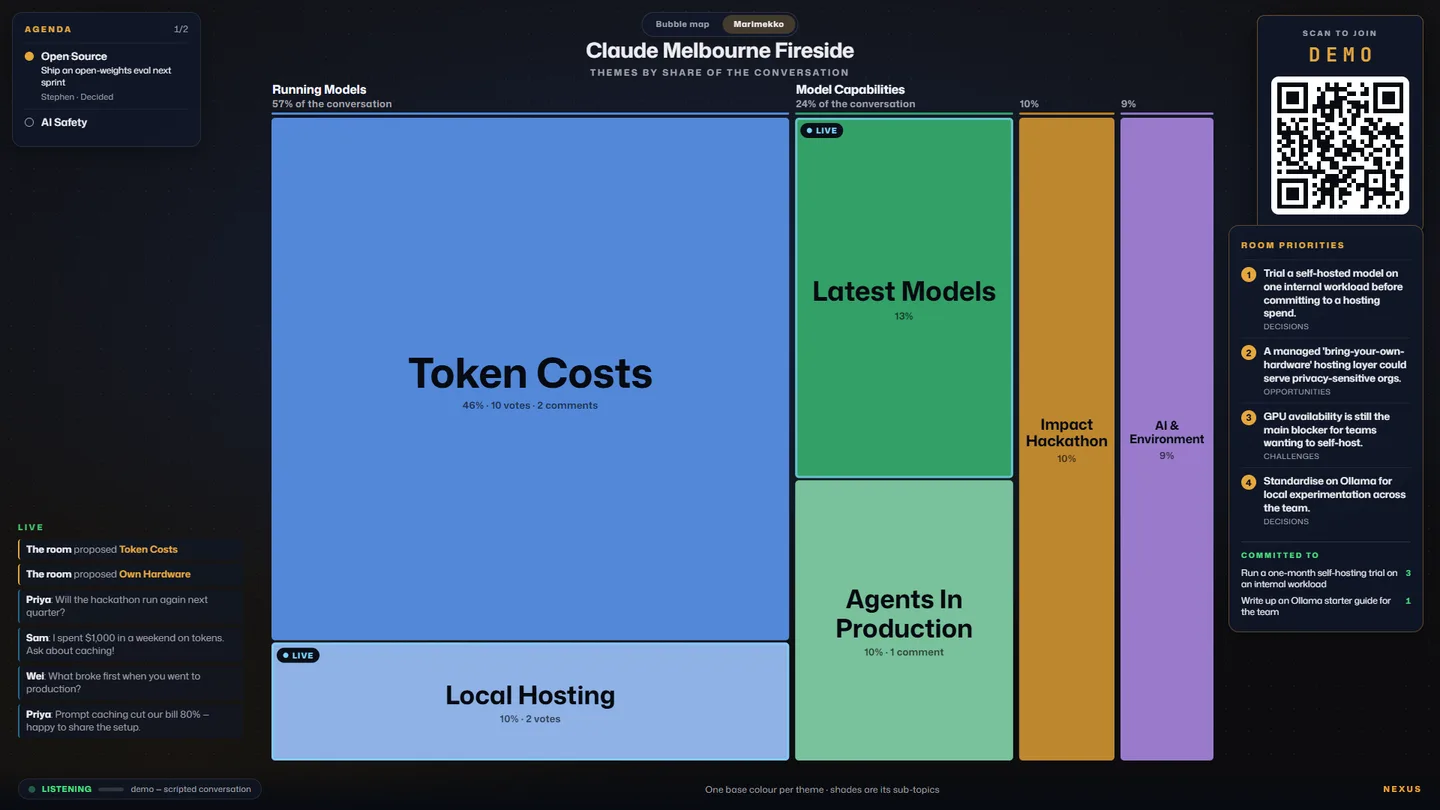Open the Impact Hackathon column
The height and width of the screenshot is (810, 1440).
click(1066, 439)
